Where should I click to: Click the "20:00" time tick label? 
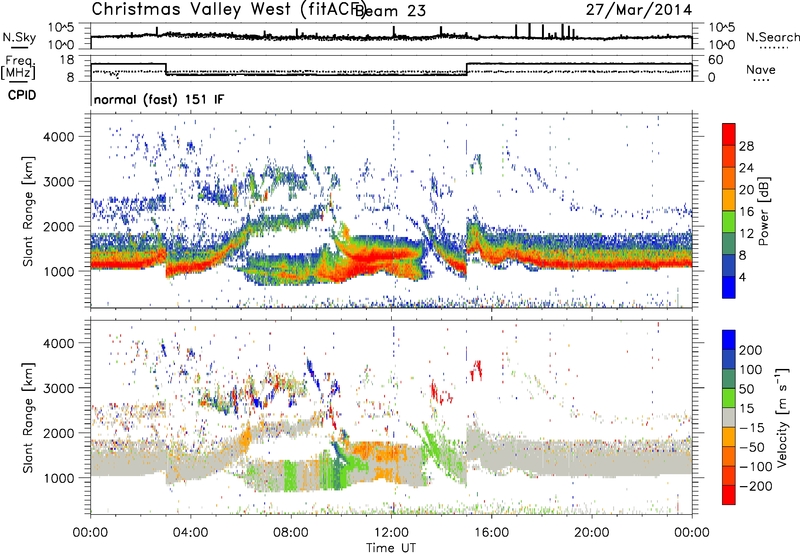(591, 533)
